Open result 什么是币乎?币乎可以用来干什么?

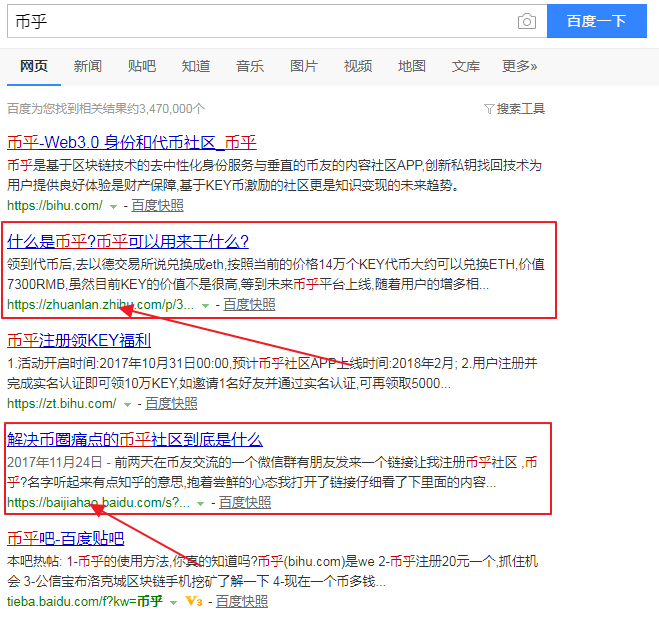point(128,242)
